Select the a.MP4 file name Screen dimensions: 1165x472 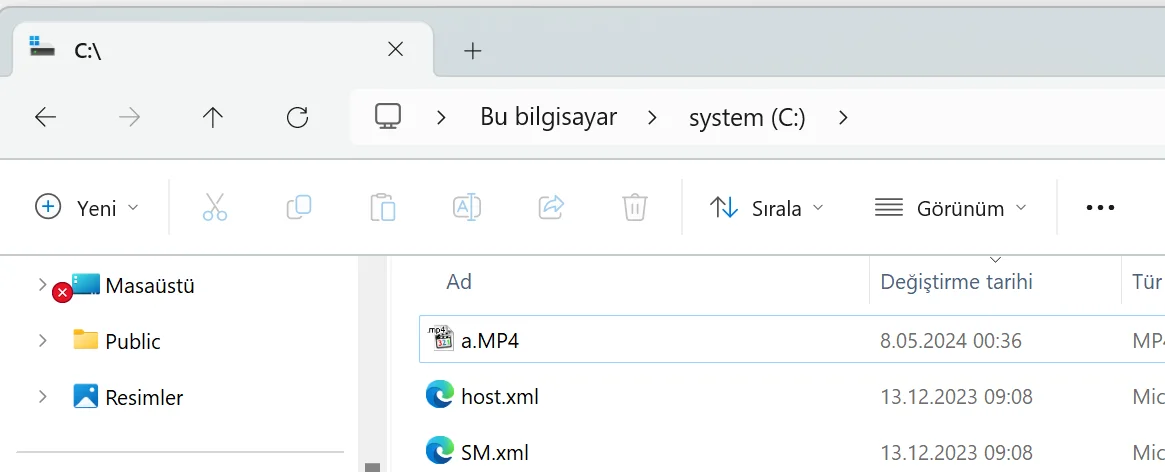490,340
